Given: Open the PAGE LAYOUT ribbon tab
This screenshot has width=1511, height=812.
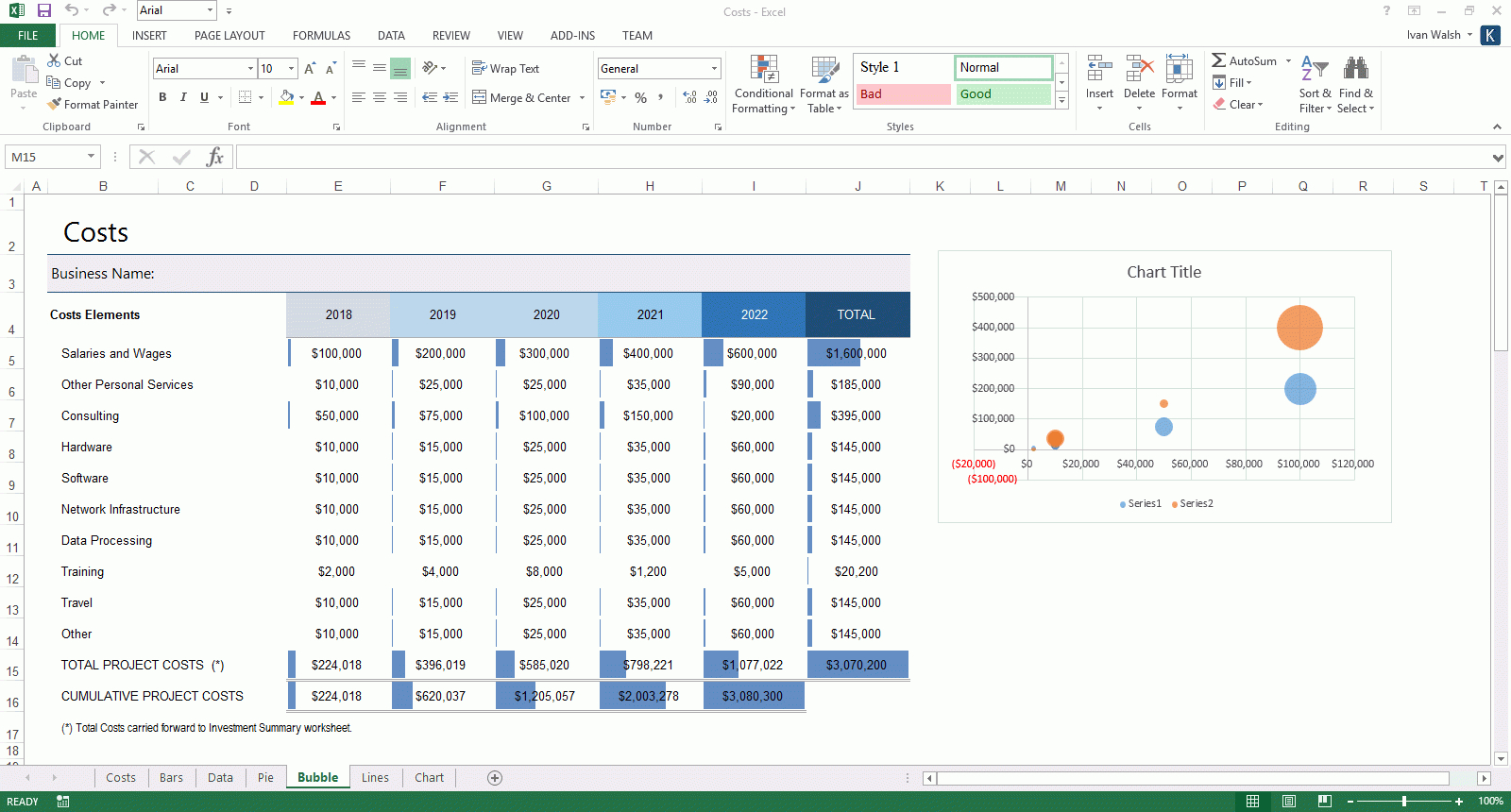Looking at the screenshot, I should point(229,36).
